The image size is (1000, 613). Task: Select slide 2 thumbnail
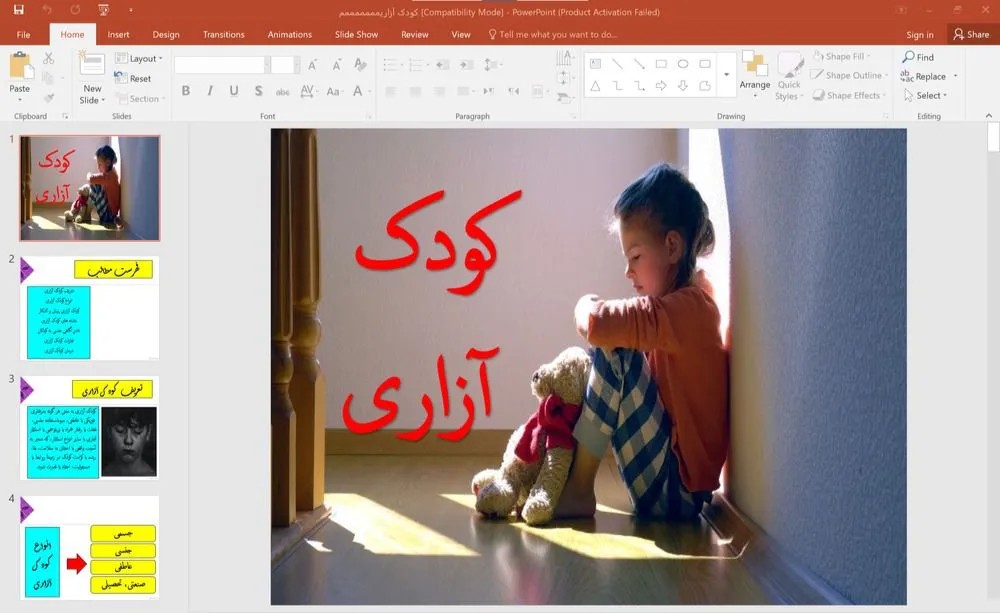[89, 308]
